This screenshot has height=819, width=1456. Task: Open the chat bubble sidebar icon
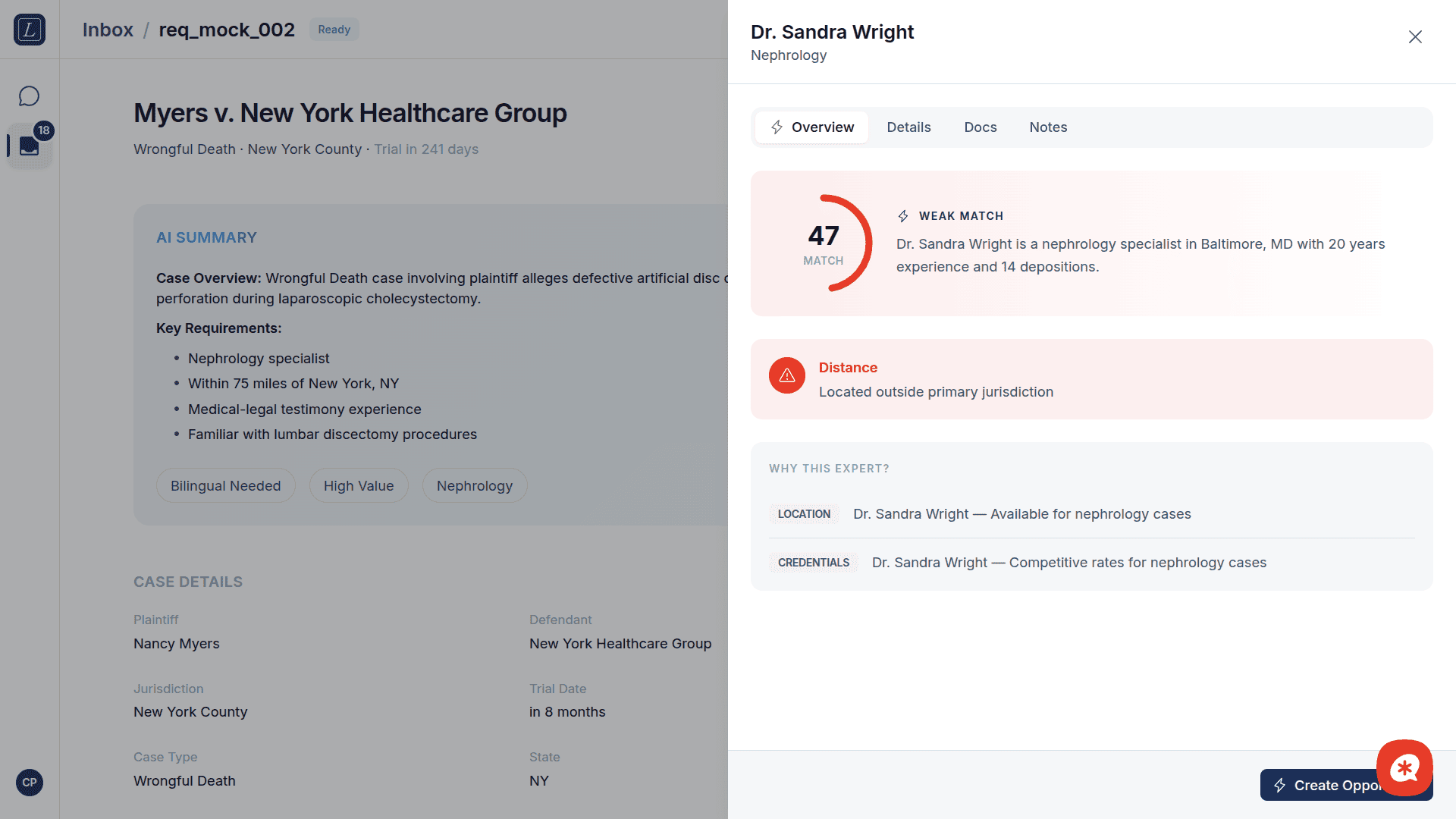coord(29,96)
